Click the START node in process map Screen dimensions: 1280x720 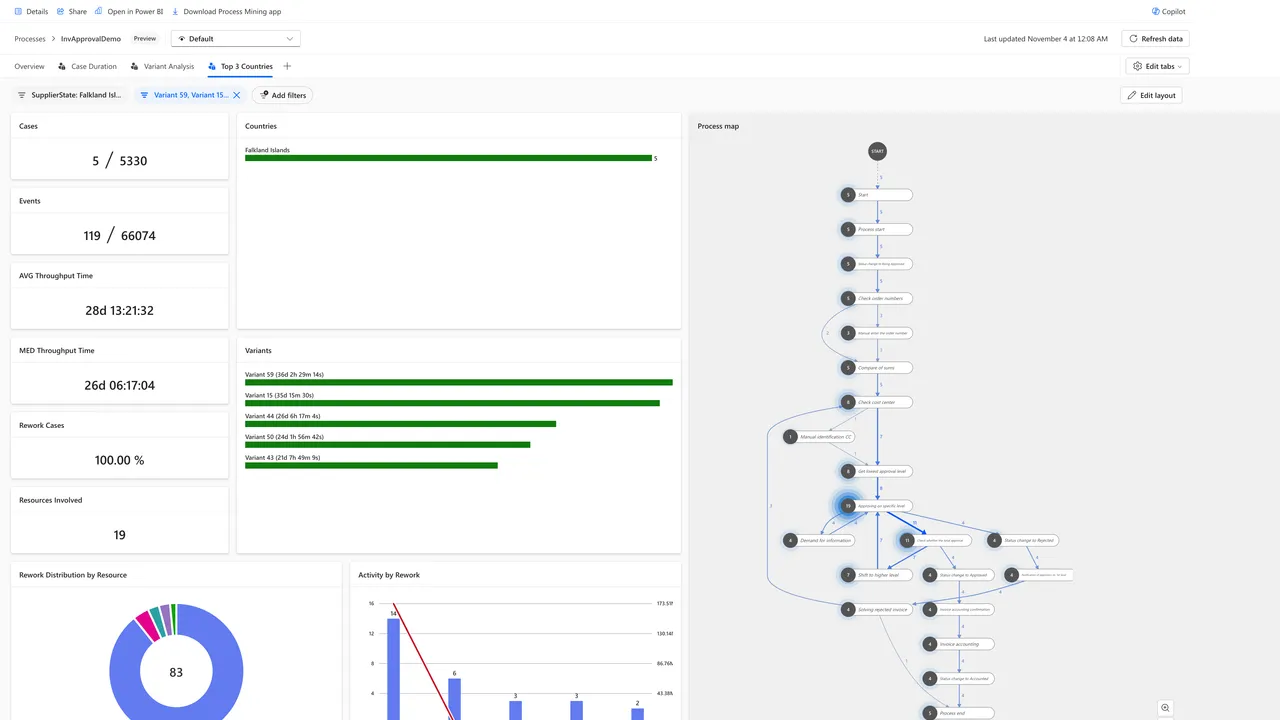point(877,151)
